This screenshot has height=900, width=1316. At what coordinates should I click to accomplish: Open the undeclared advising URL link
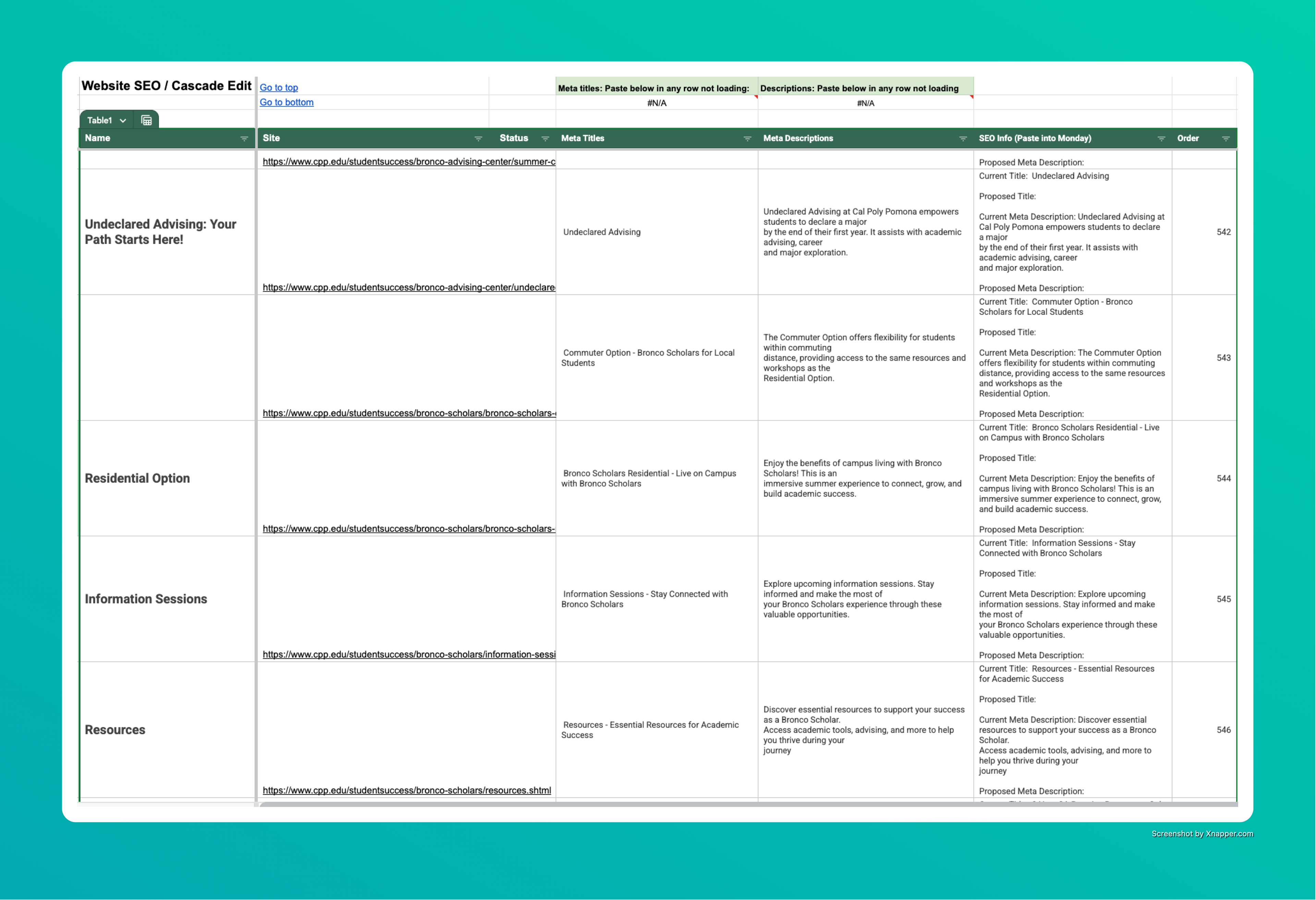pyautogui.click(x=409, y=287)
